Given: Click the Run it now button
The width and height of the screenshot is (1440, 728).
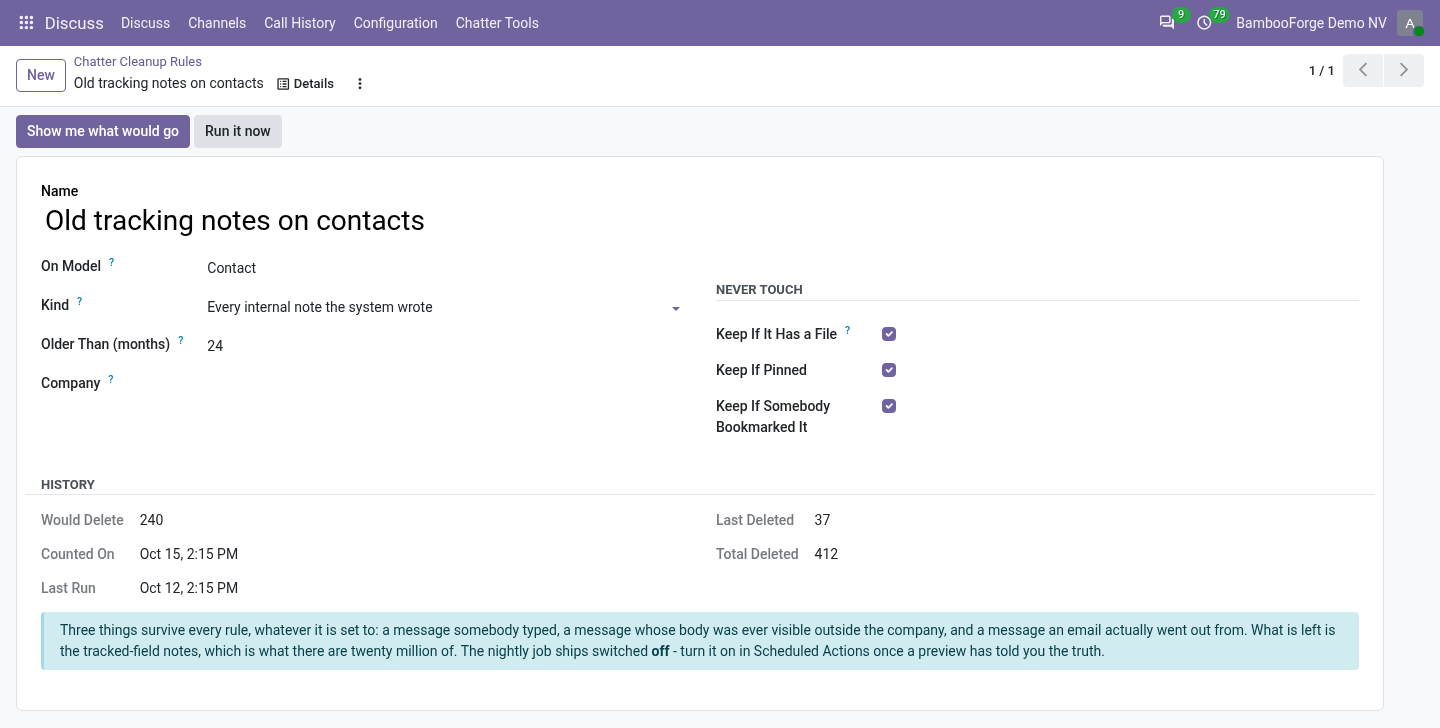Looking at the screenshot, I should 238,131.
